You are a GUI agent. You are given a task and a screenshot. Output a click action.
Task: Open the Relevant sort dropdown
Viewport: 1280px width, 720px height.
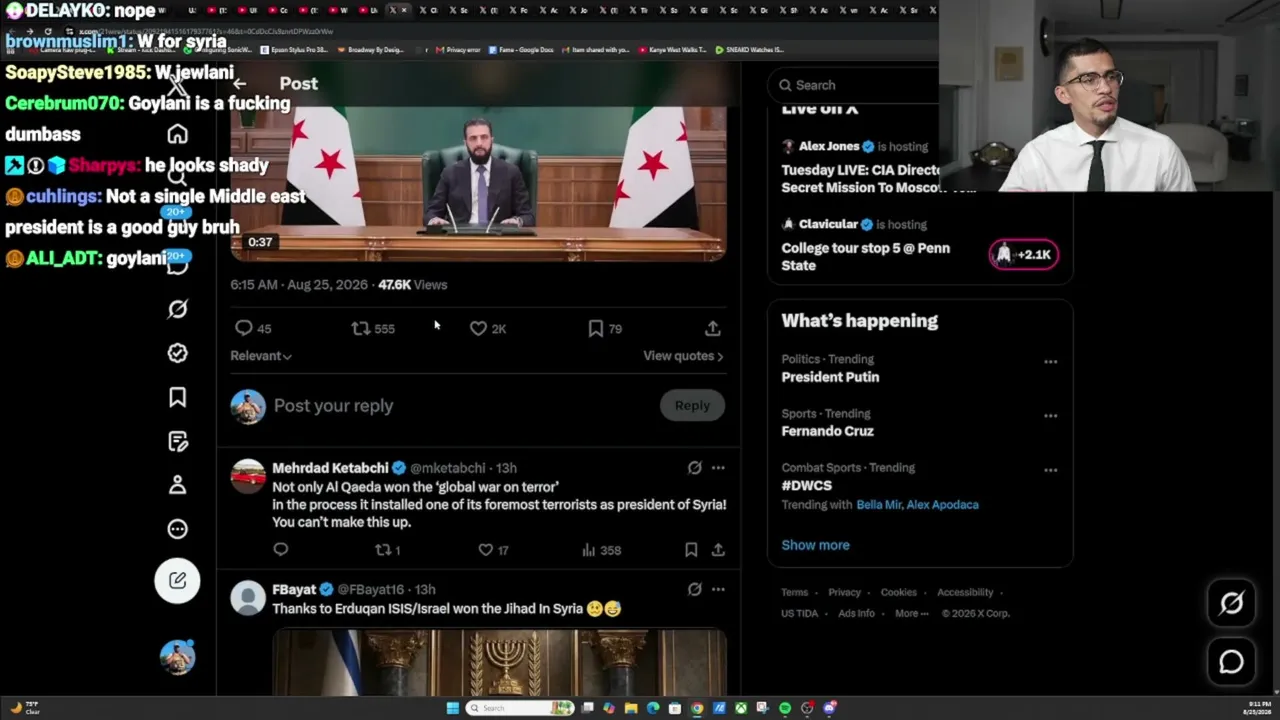point(261,356)
